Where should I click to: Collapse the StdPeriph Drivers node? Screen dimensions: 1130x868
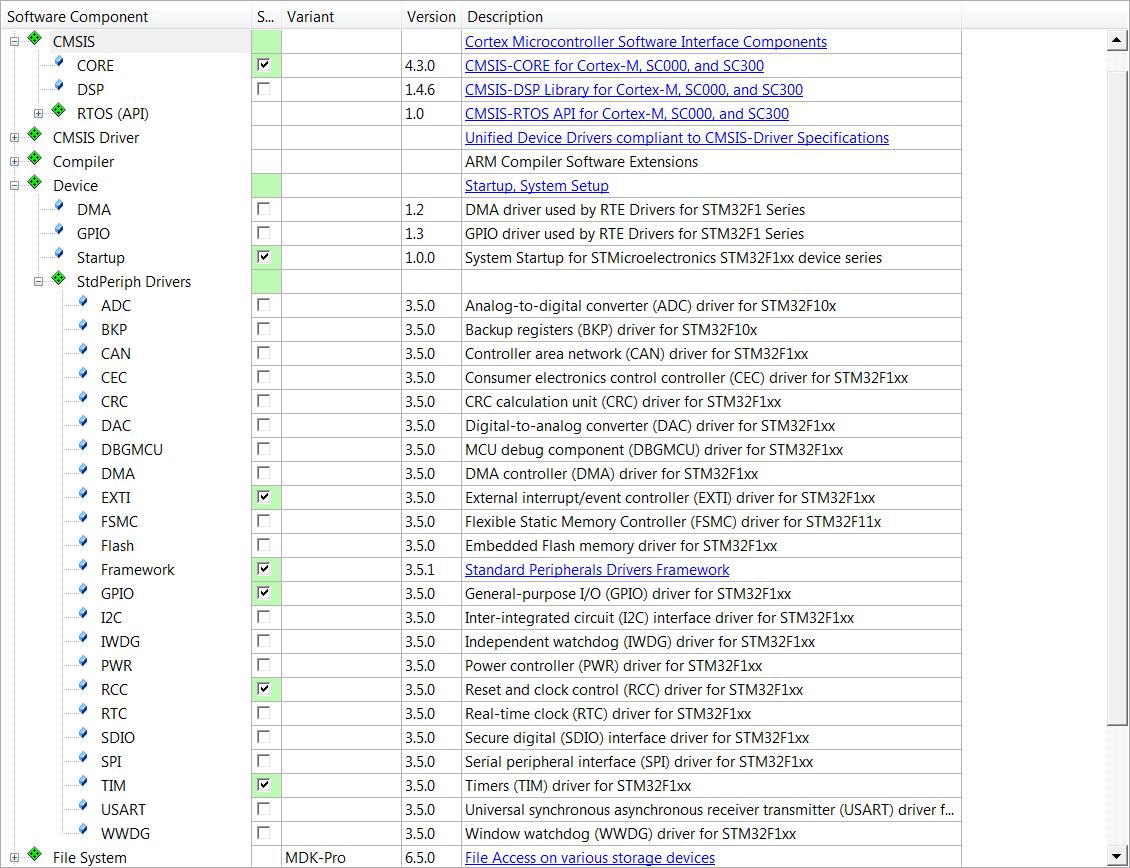[x=38, y=282]
